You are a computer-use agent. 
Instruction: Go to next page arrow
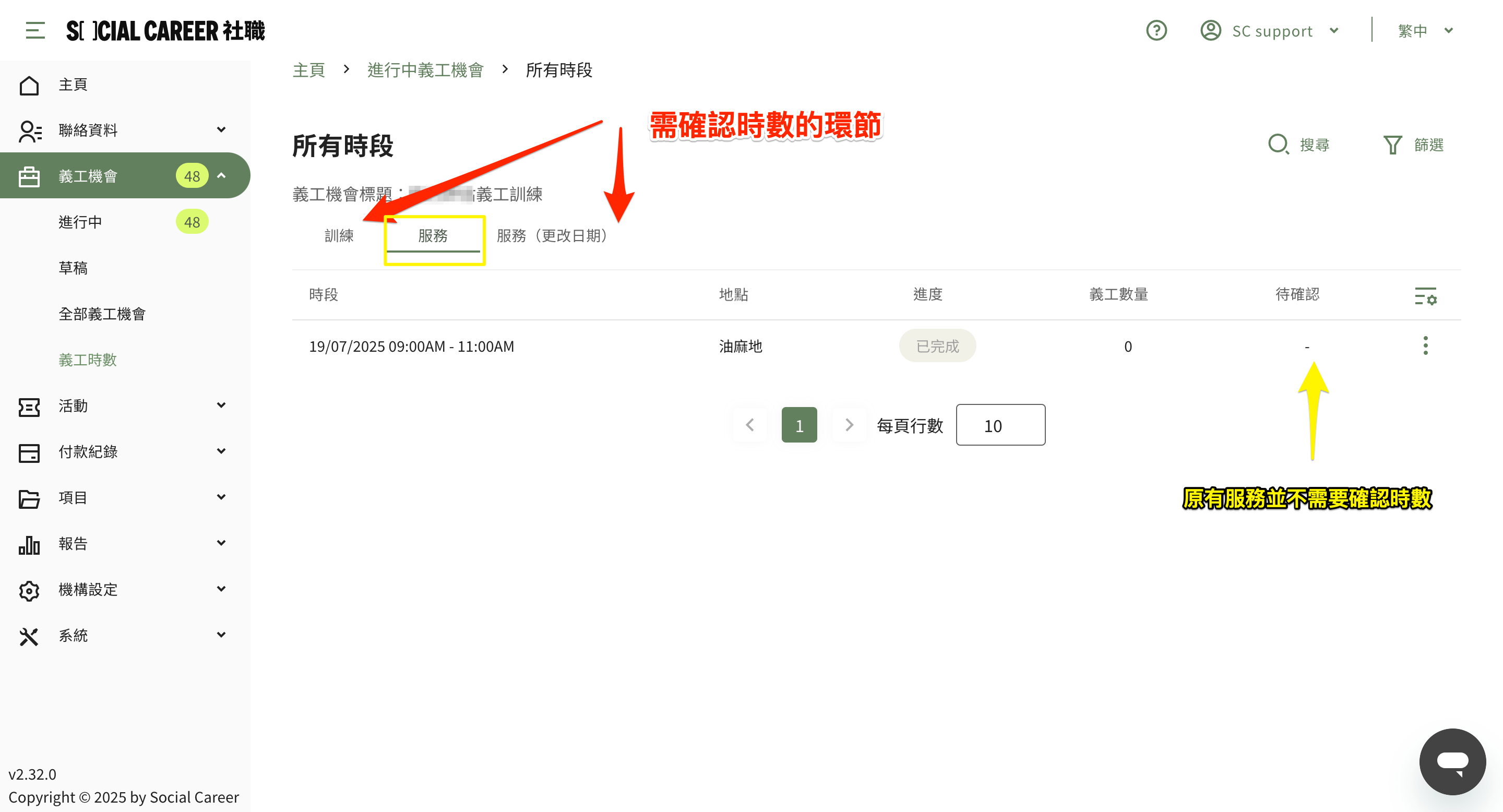click(x=849, y=425)
